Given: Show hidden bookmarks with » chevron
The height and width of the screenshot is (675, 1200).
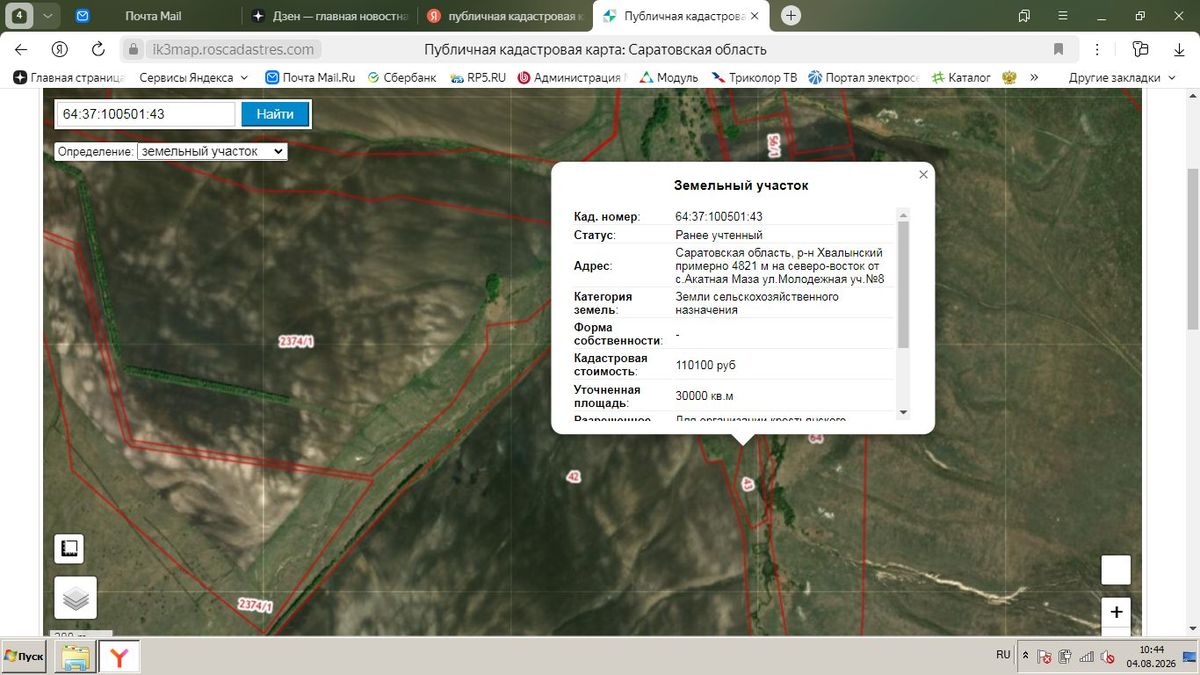Looking at the screenshot, I should pyautogui.click(x=1034, y=77).
